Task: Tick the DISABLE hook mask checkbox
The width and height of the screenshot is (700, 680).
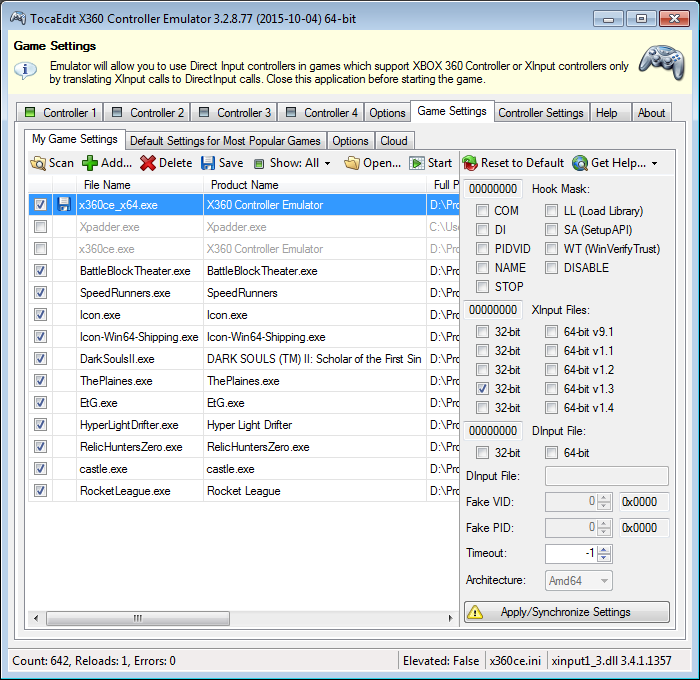Action: [551, 267]
